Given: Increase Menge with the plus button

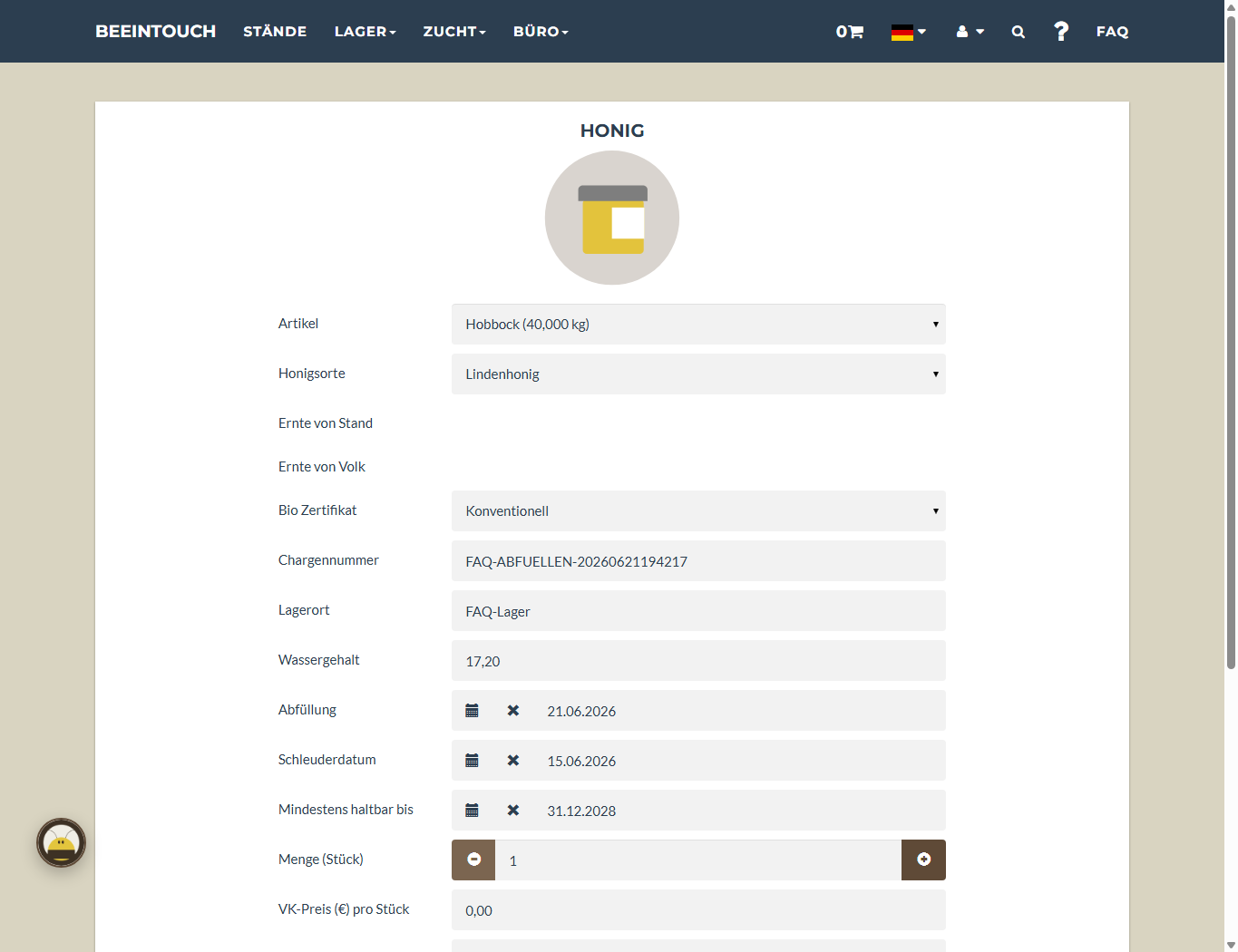Looking at the screenshot, I should pyautogui.click(x=923, y=860).
